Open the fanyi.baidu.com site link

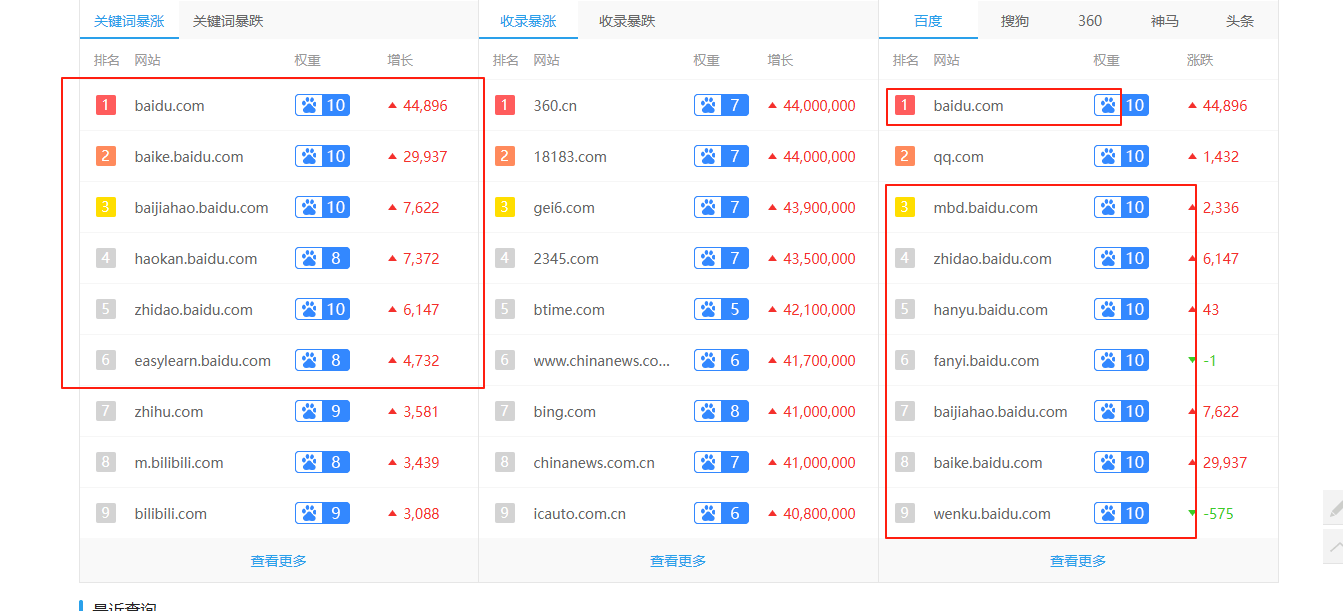986,360
